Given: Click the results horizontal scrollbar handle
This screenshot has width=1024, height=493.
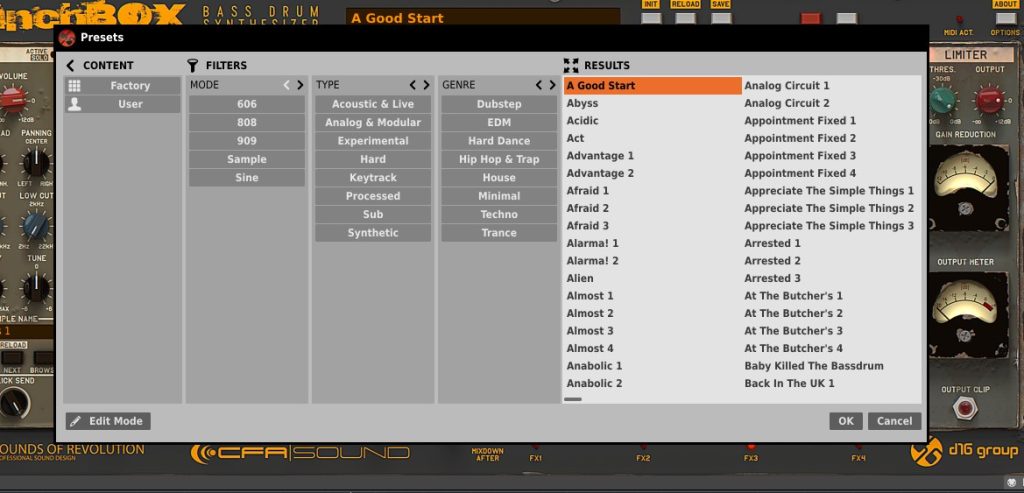Looking at the screenshot, I should coord(573,399).
